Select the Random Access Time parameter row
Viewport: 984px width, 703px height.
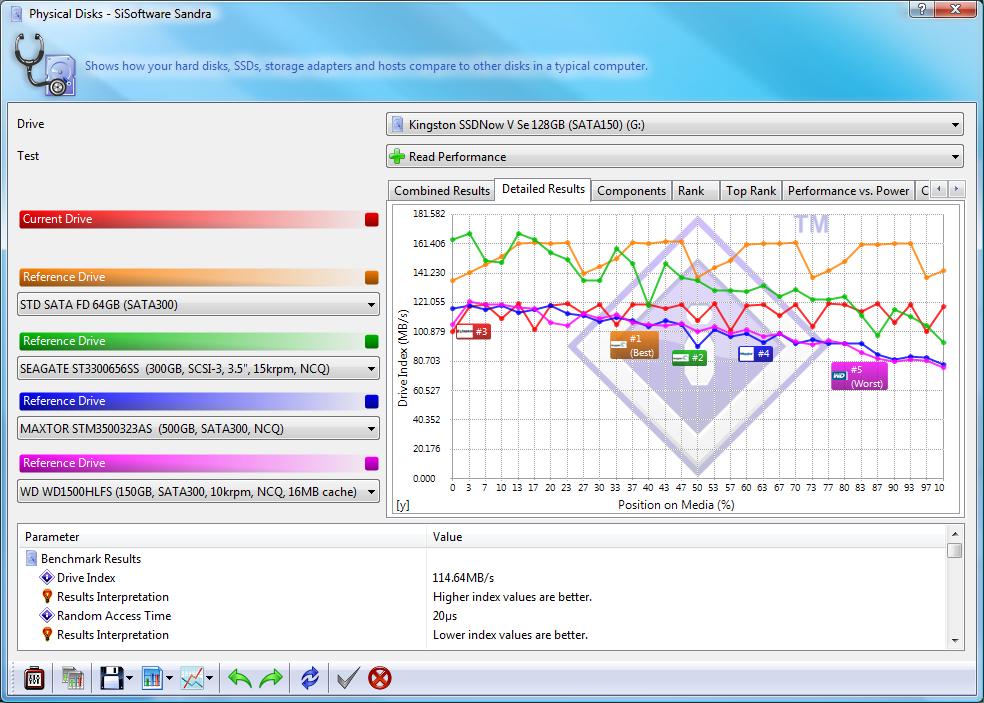pos(482,616)
